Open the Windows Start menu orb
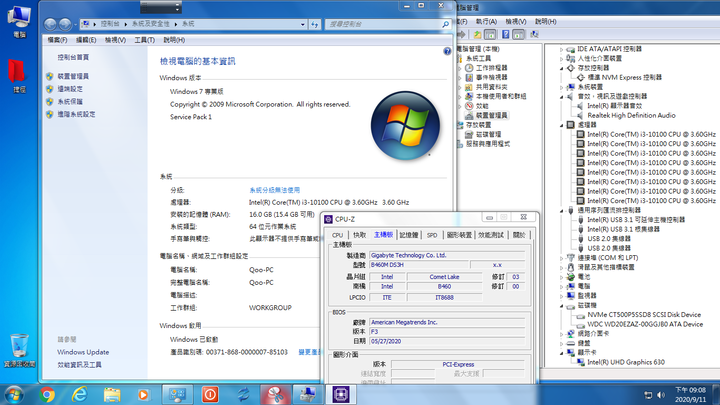The image size is (720, 405). [x=13, y=395]
